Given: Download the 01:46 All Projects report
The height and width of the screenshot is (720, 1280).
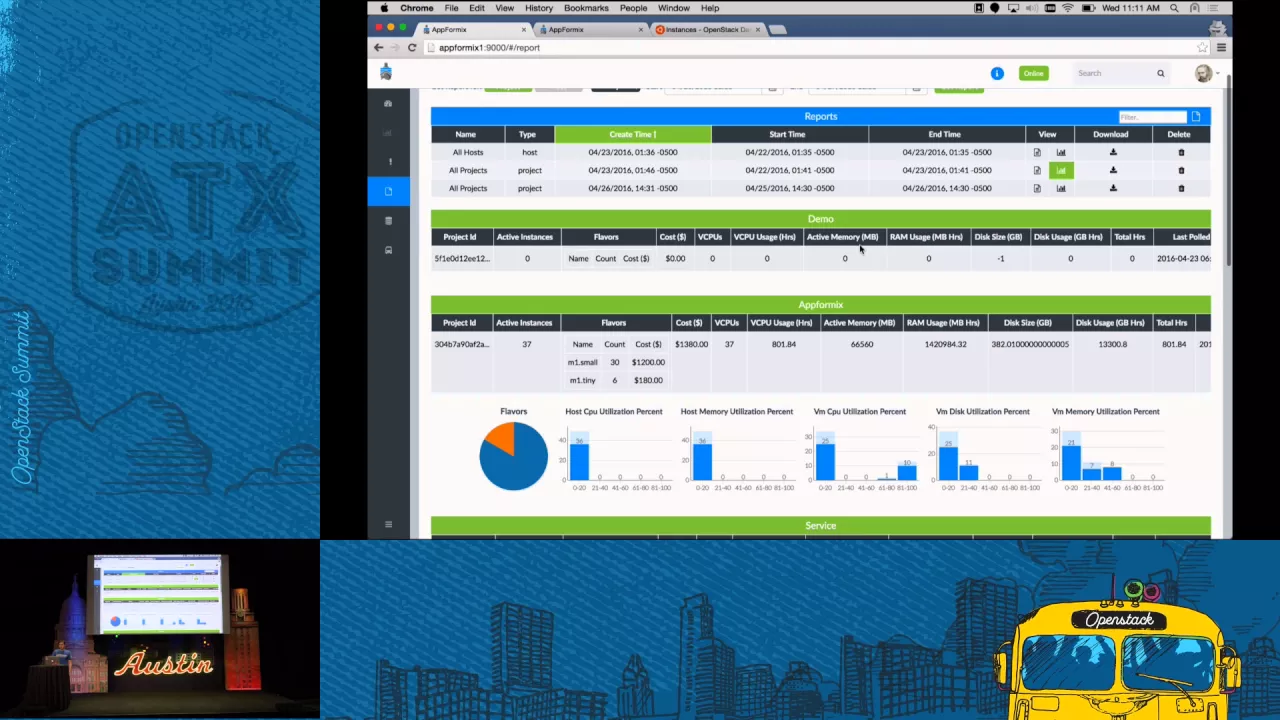Looking at the screenshot, I should (x=1112, y=170).
